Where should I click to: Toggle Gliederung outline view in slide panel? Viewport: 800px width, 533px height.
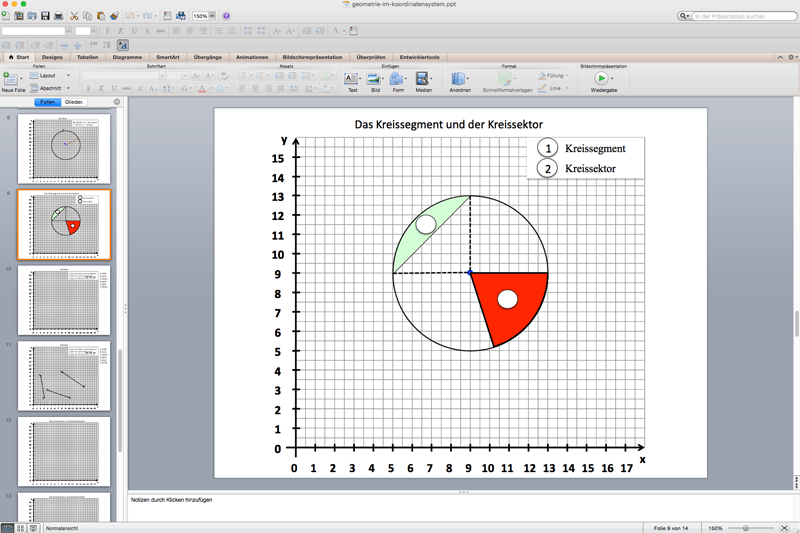coord(74,102)
